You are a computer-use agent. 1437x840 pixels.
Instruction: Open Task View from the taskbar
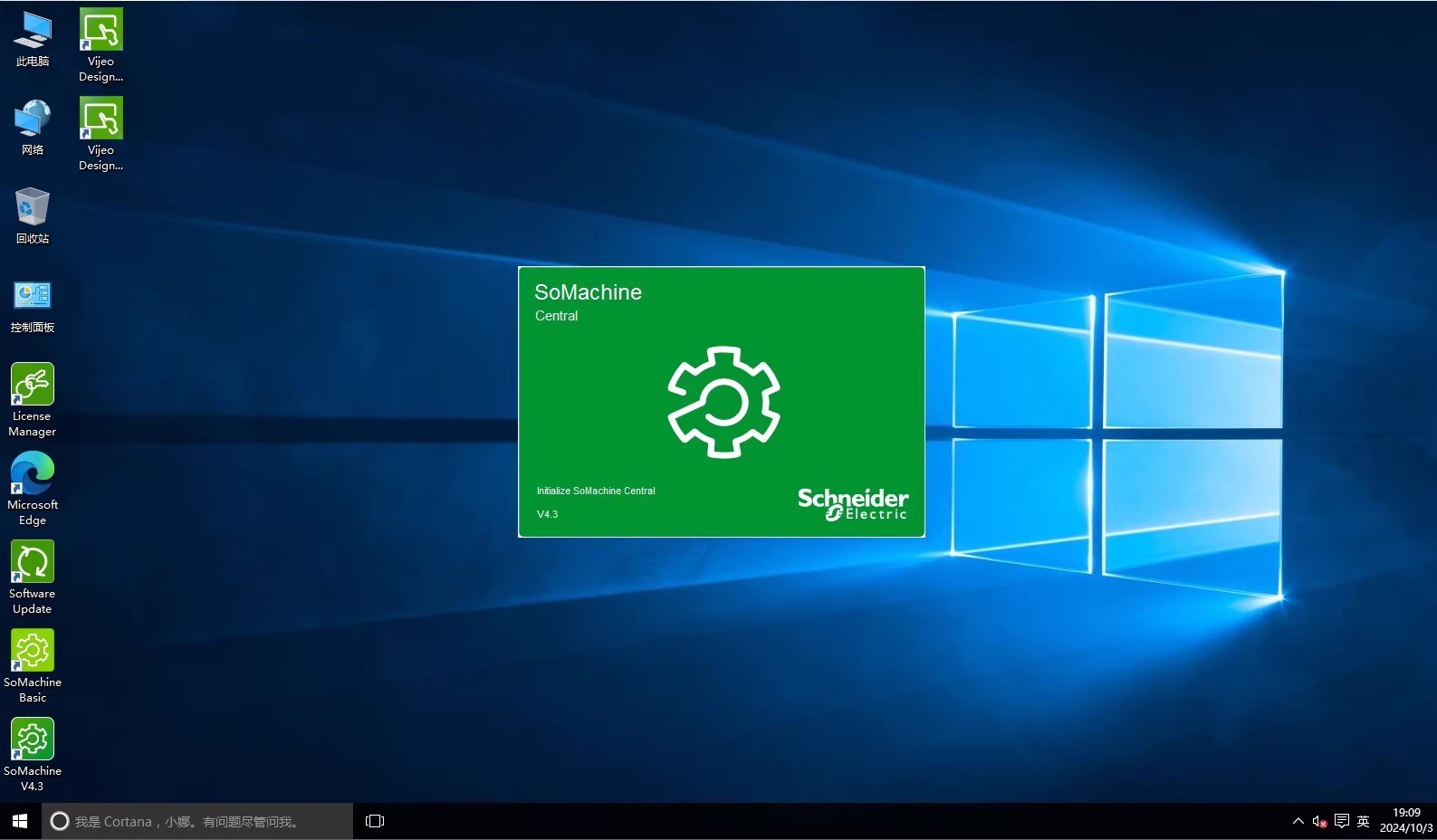click(x=375, y=821)
